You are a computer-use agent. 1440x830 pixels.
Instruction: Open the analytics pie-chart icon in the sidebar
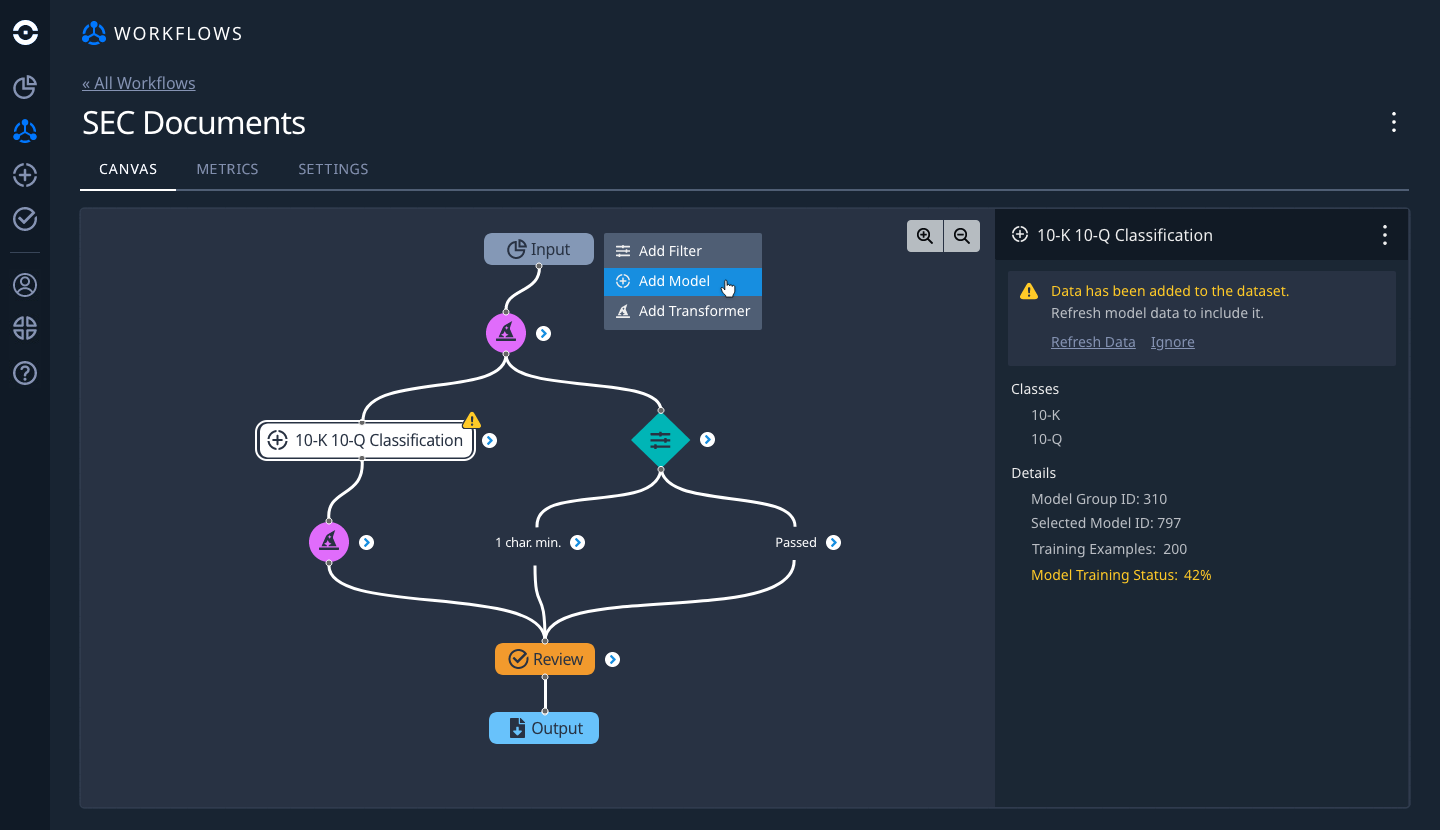click(24, 87)
